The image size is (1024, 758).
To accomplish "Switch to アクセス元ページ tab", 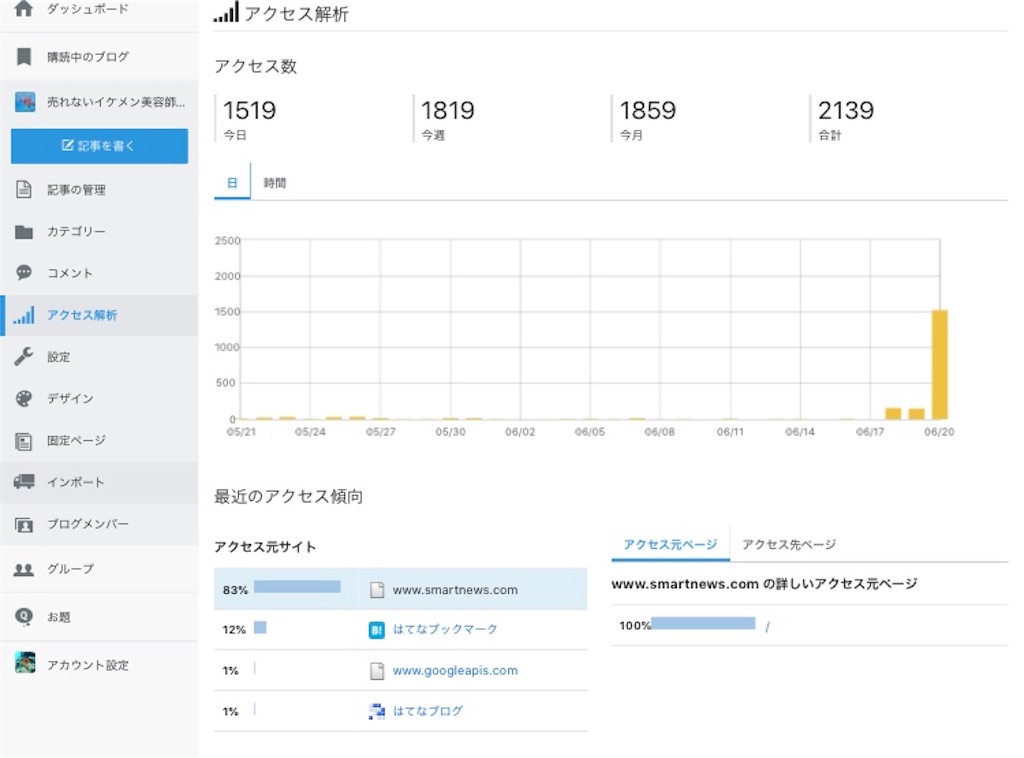I will point(670,544).
